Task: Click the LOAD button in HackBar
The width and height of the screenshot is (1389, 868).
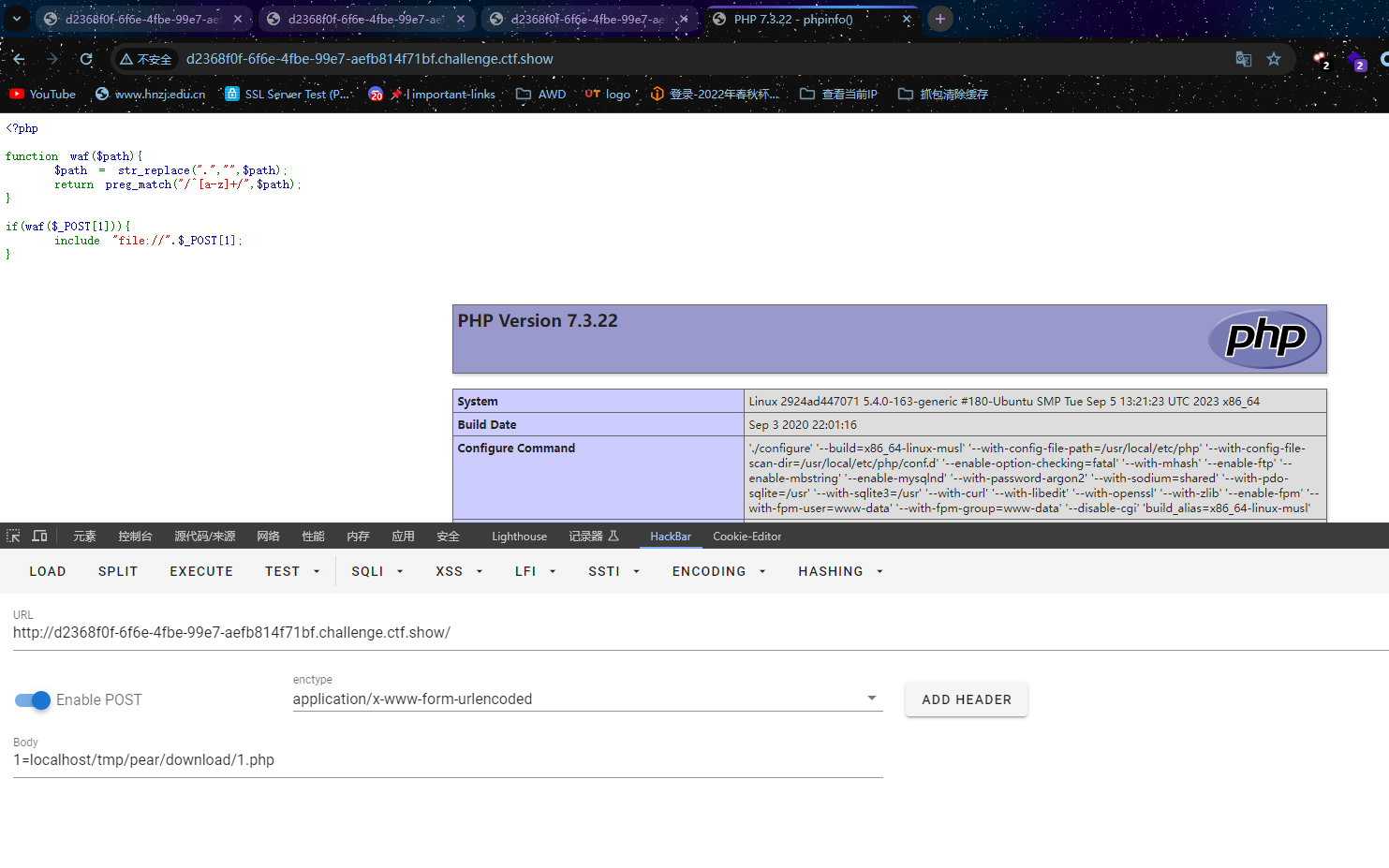Action: (48, 571)
